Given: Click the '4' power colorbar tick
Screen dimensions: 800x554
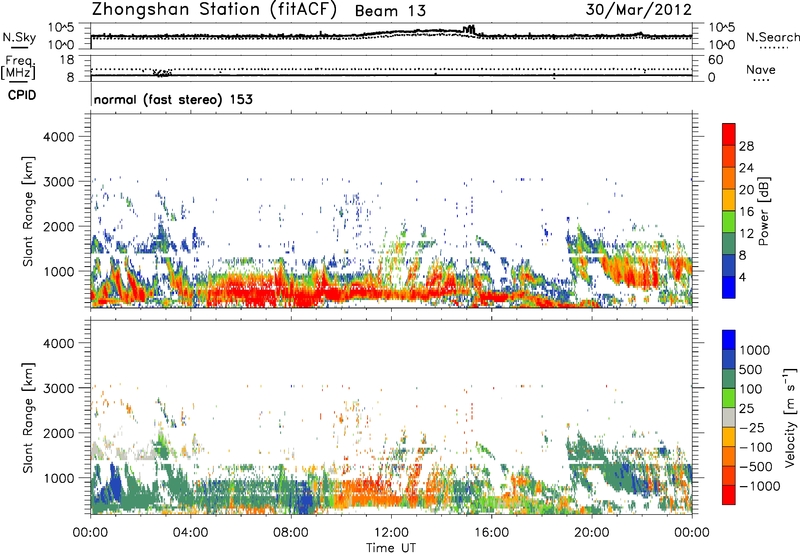Looking at the screenshot, I should click(743, 277).
